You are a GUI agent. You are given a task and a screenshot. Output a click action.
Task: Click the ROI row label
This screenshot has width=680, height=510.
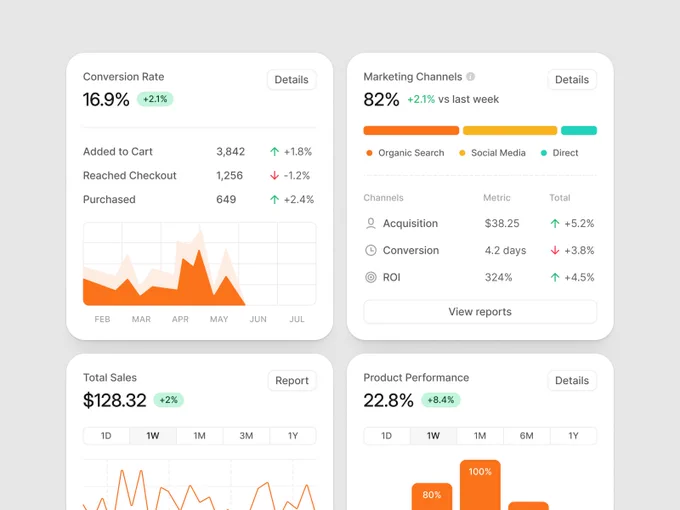click(x=392, y=277)
